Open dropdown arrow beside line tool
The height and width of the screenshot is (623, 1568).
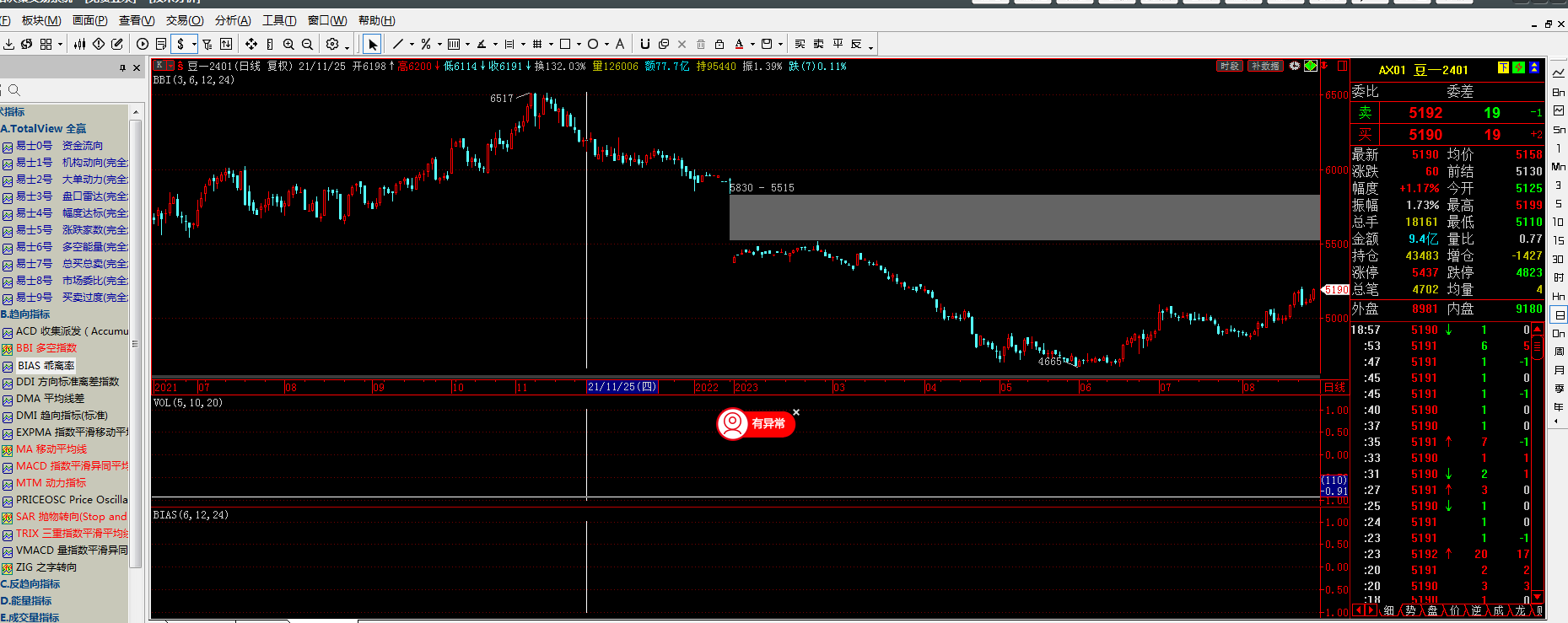[x=412, y=44]
